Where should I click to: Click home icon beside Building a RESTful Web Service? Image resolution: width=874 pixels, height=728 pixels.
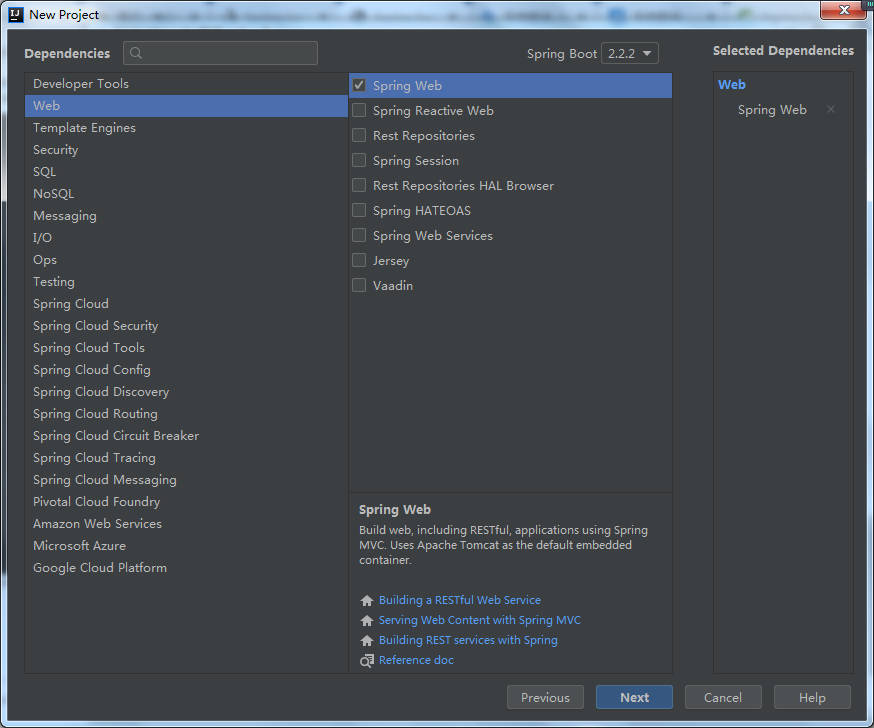pos(366,601)
